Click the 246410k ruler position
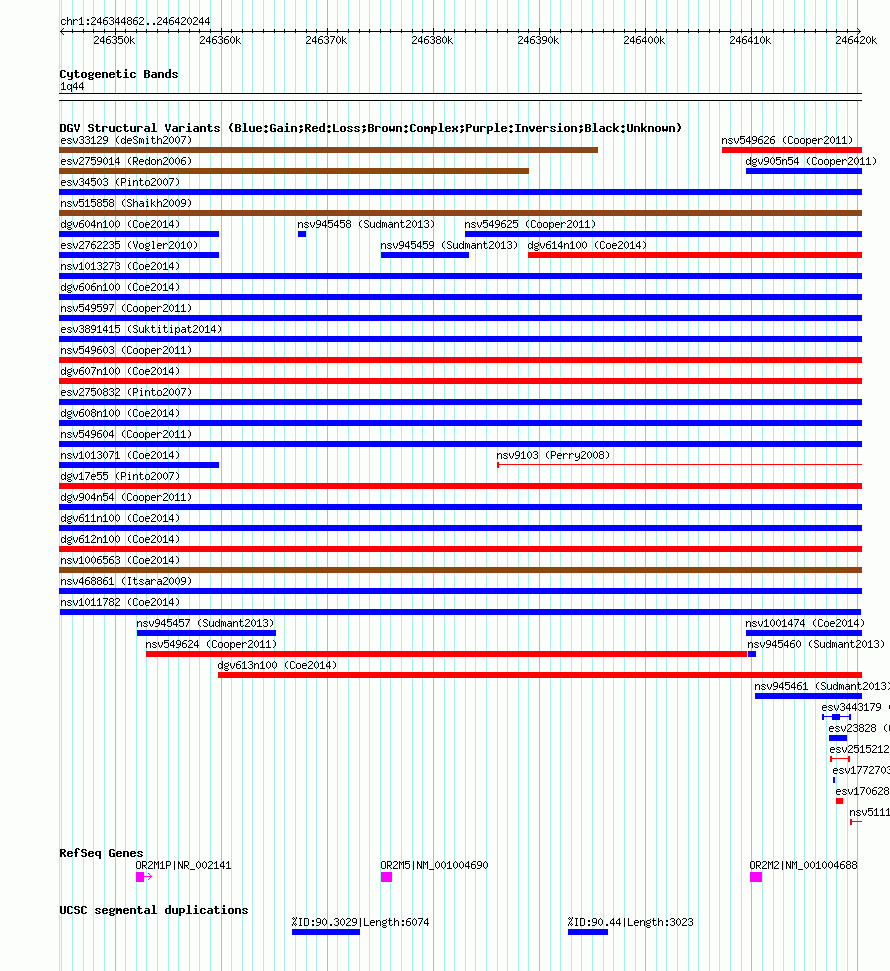This screenshot has width=890, height=971. tap(751, 40)
